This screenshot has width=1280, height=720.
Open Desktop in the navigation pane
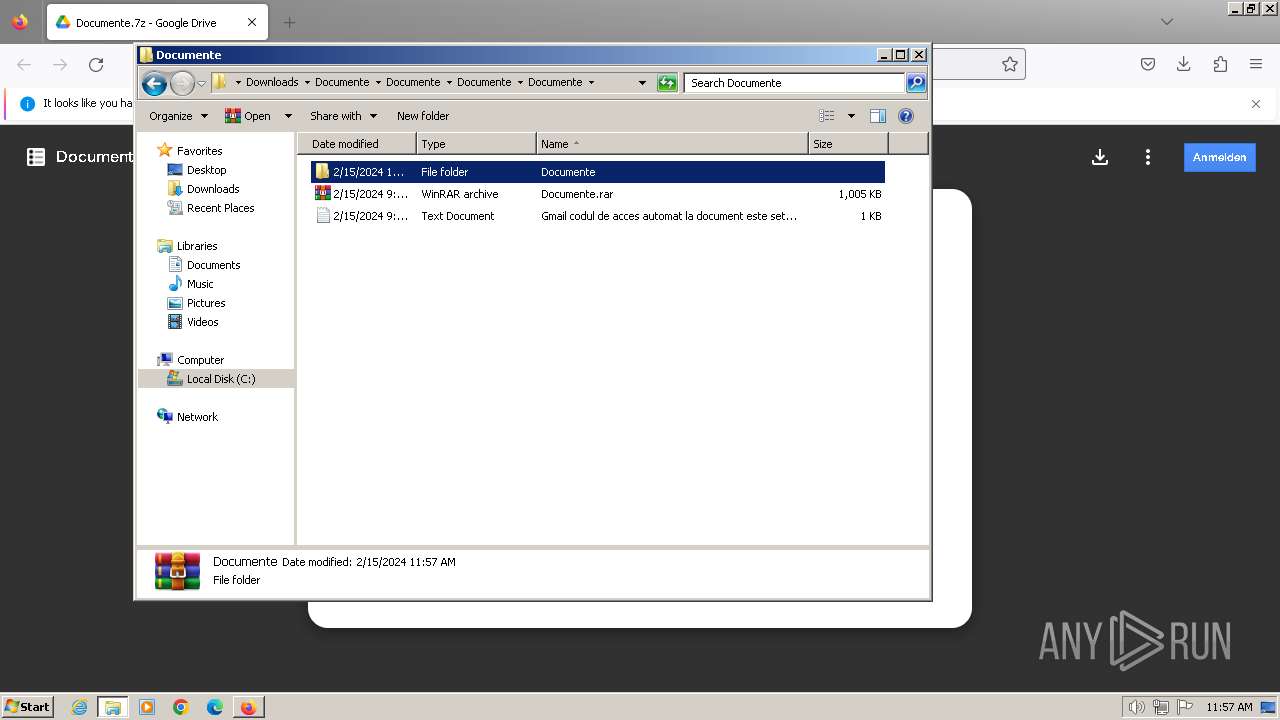pos(206,170)
